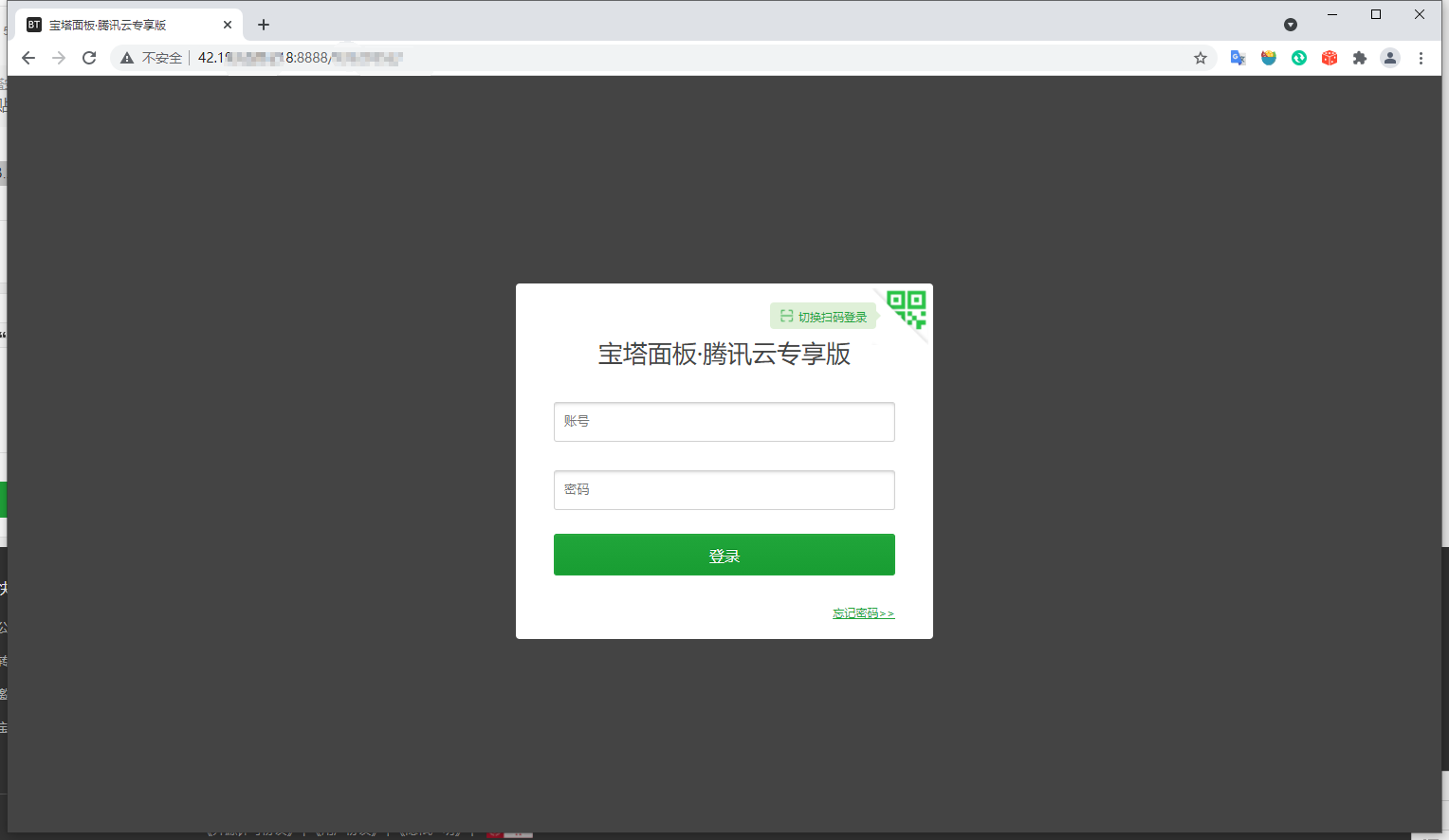This screenshot has width=1449, height=840.
Task: Open the 忘记密码>> forgot password link
Action: point(864,613)
